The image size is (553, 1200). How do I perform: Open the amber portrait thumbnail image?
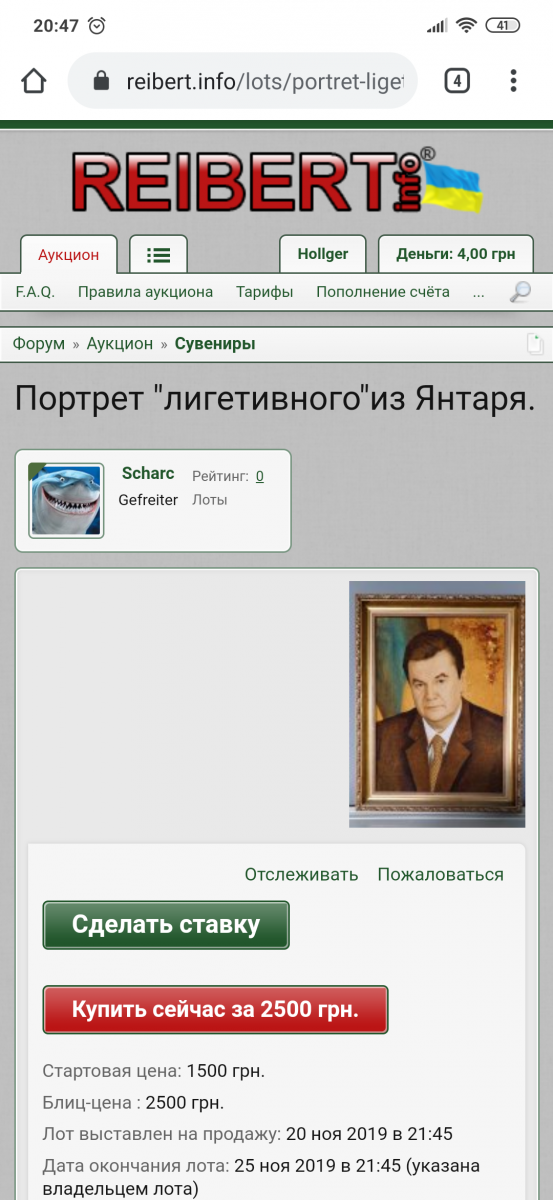(437, 704)
